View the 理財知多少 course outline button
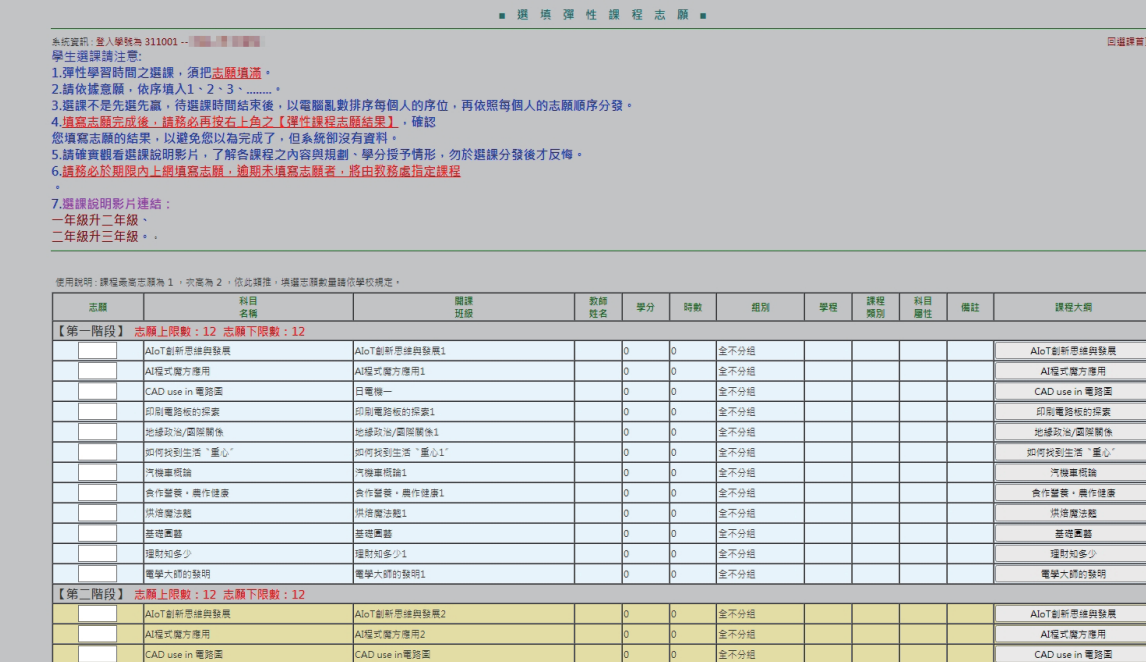This screenshot has width=1146, height=662. pyautogui.click(x=1071, y=553)
